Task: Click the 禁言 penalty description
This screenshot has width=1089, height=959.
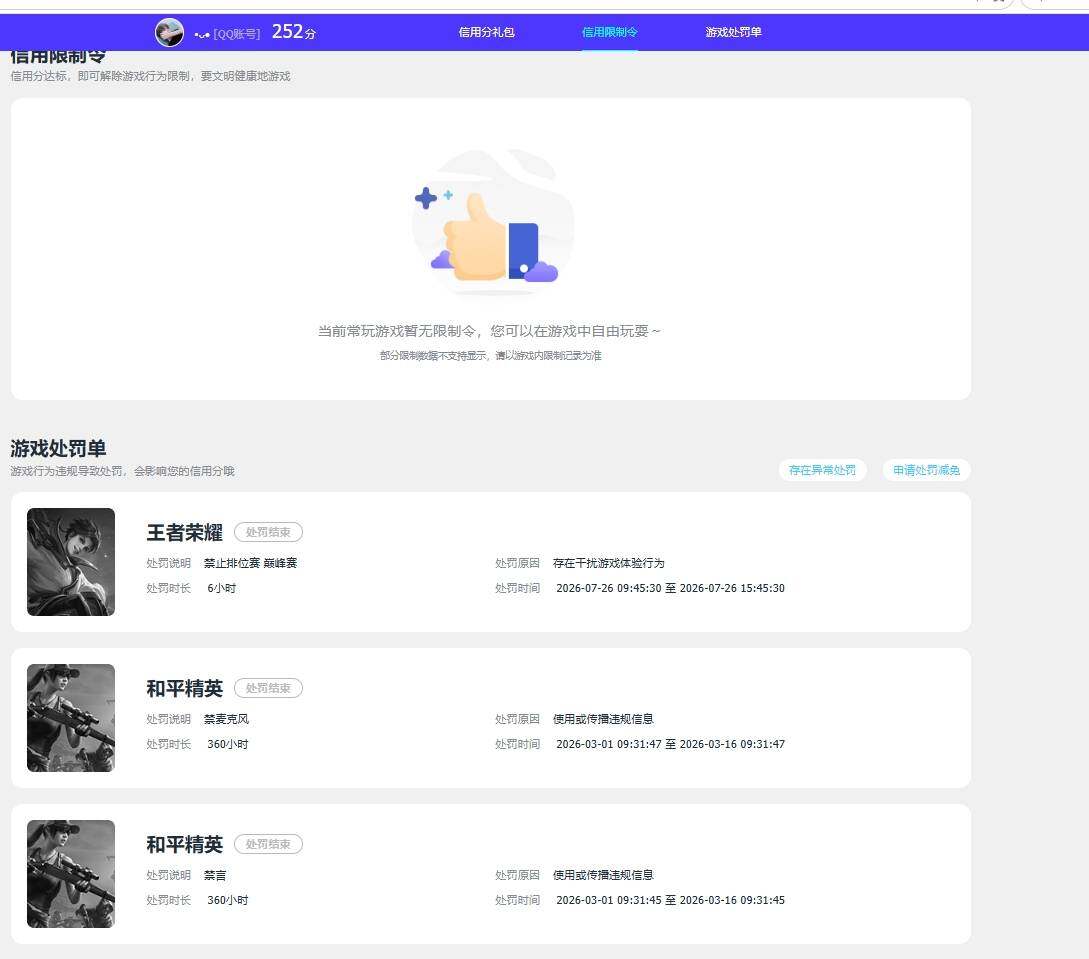Action: coord(215,875)
